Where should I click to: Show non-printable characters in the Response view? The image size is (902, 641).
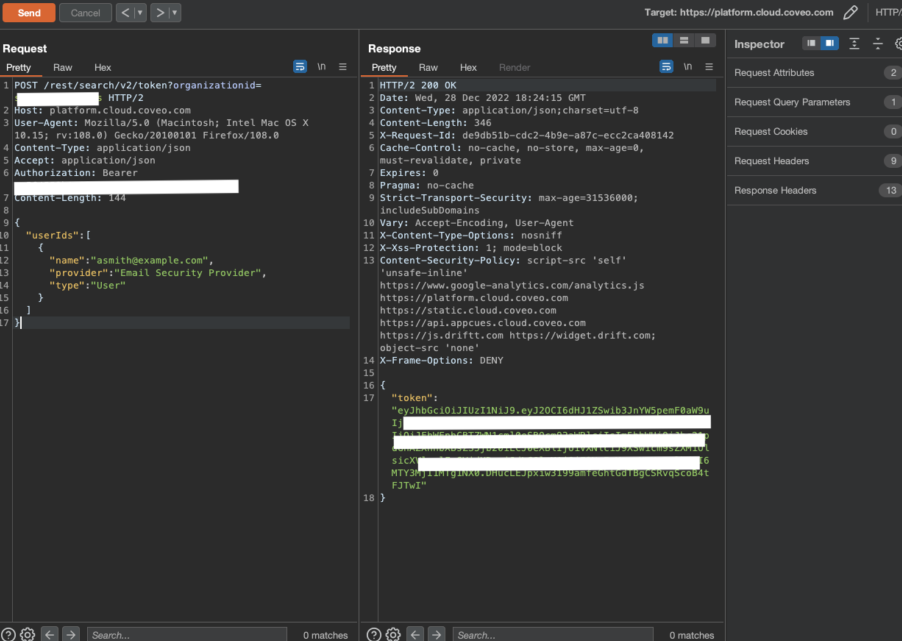click(687, 66)
